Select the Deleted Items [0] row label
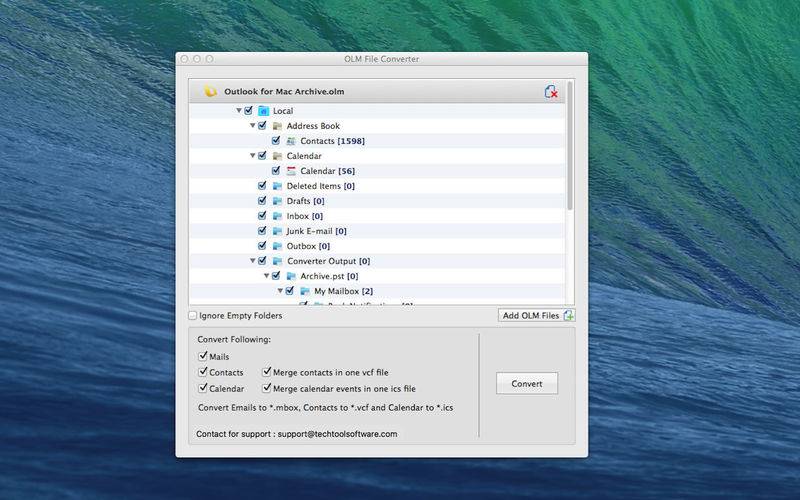 coord(321,186)
